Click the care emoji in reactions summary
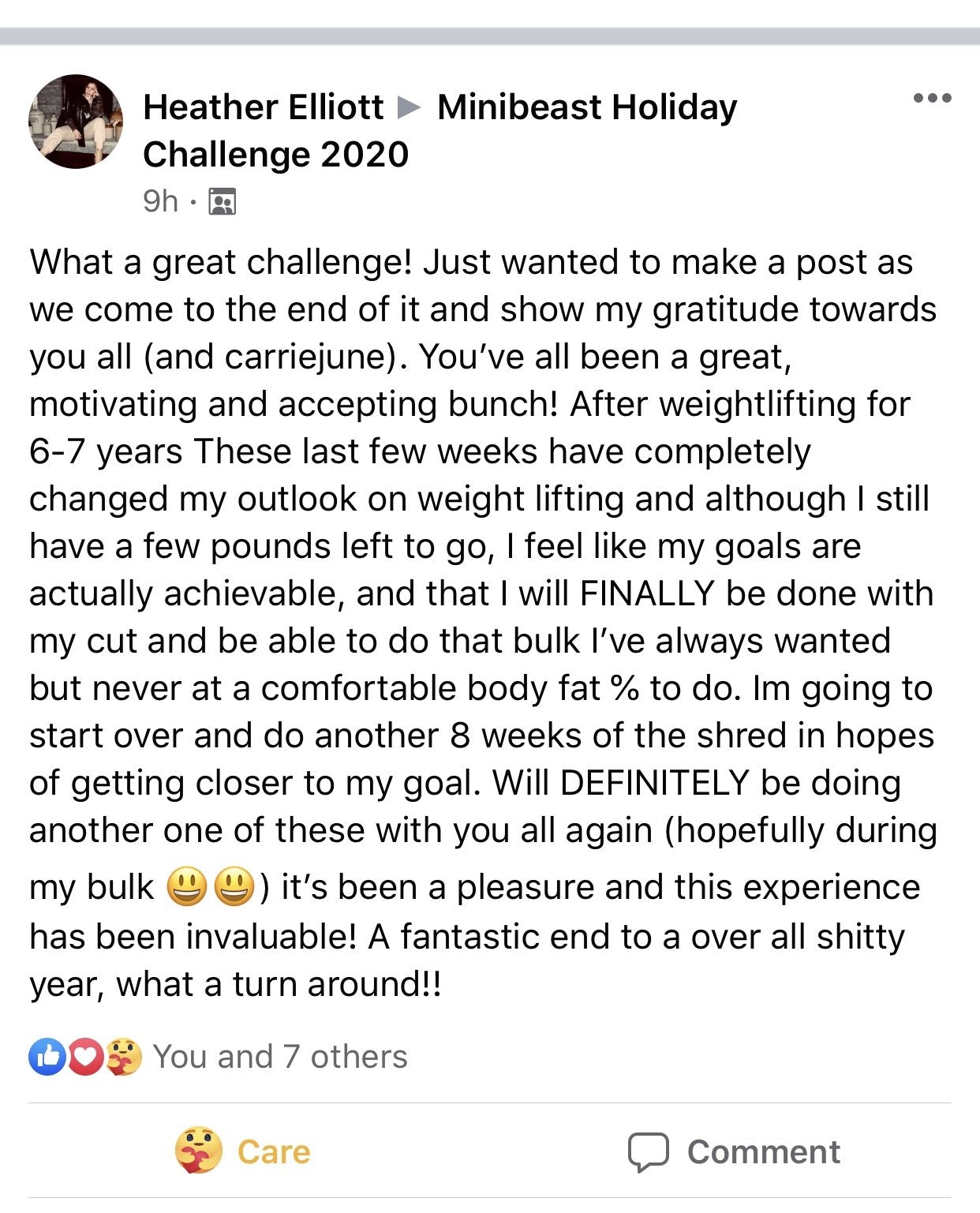 (122, 1057)
